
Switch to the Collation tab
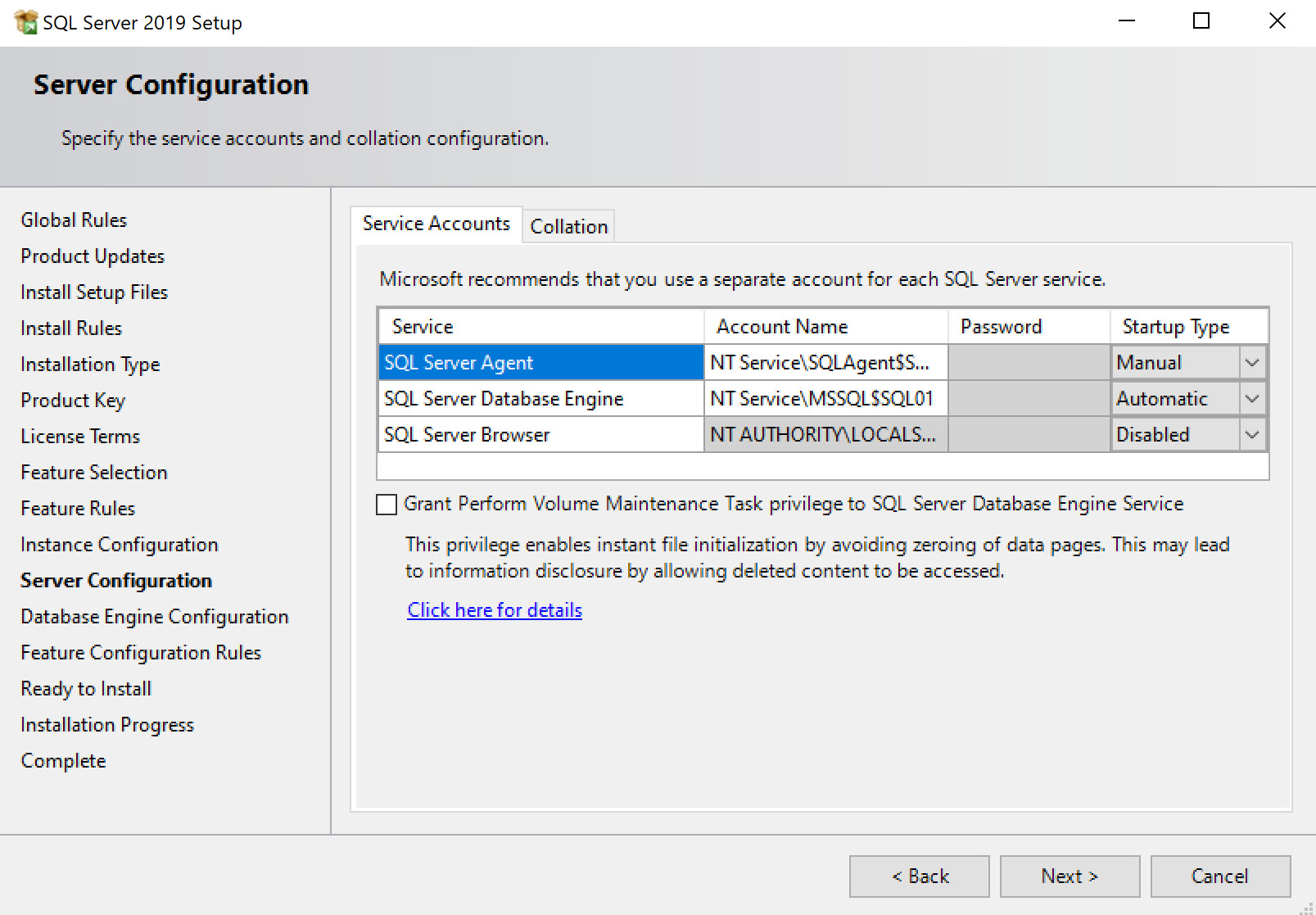(568, 226)
